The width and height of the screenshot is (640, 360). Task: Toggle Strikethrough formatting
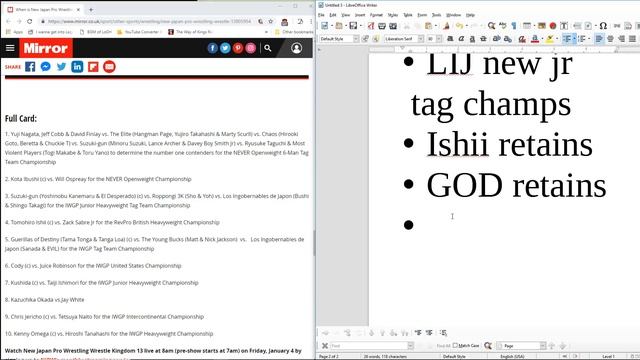(x=483, y=39)
